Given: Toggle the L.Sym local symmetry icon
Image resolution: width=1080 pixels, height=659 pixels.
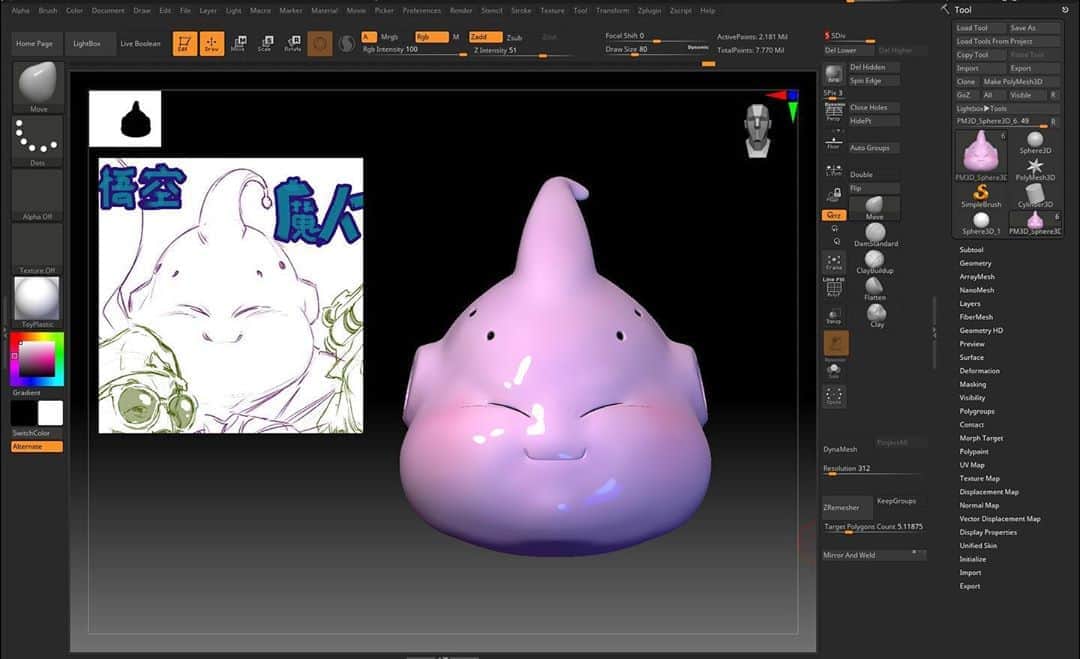Looking at the screenshot, I should pos(833,169).
